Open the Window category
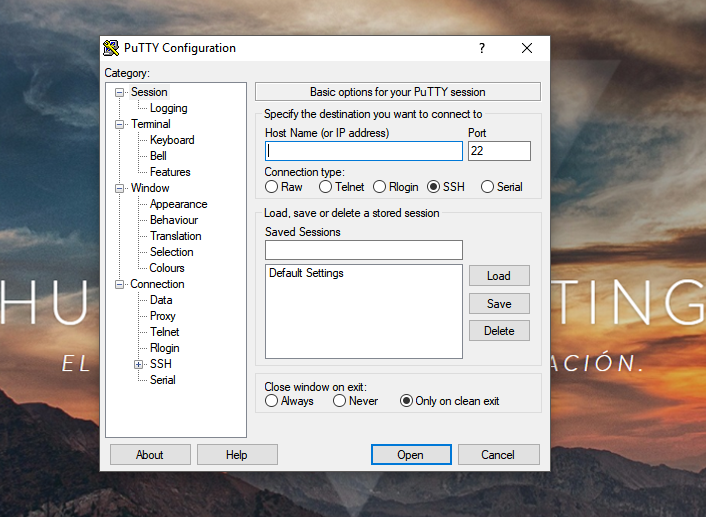The image size is (706, 517). coord(150,188)
